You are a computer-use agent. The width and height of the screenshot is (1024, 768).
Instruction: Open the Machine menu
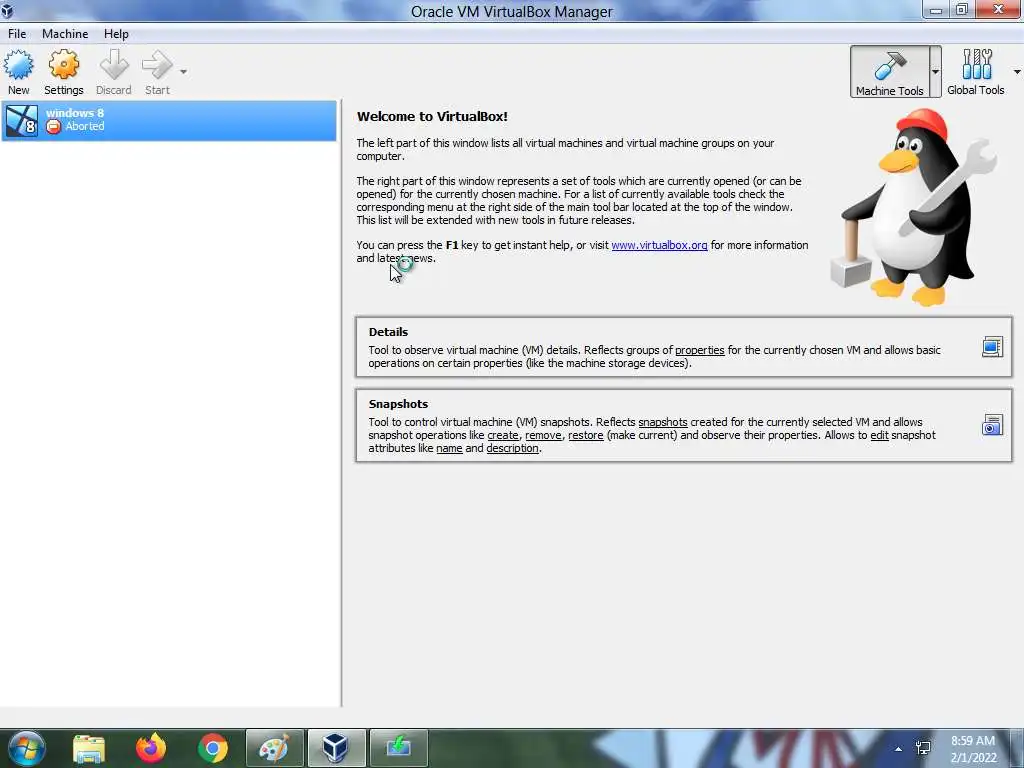65,34
